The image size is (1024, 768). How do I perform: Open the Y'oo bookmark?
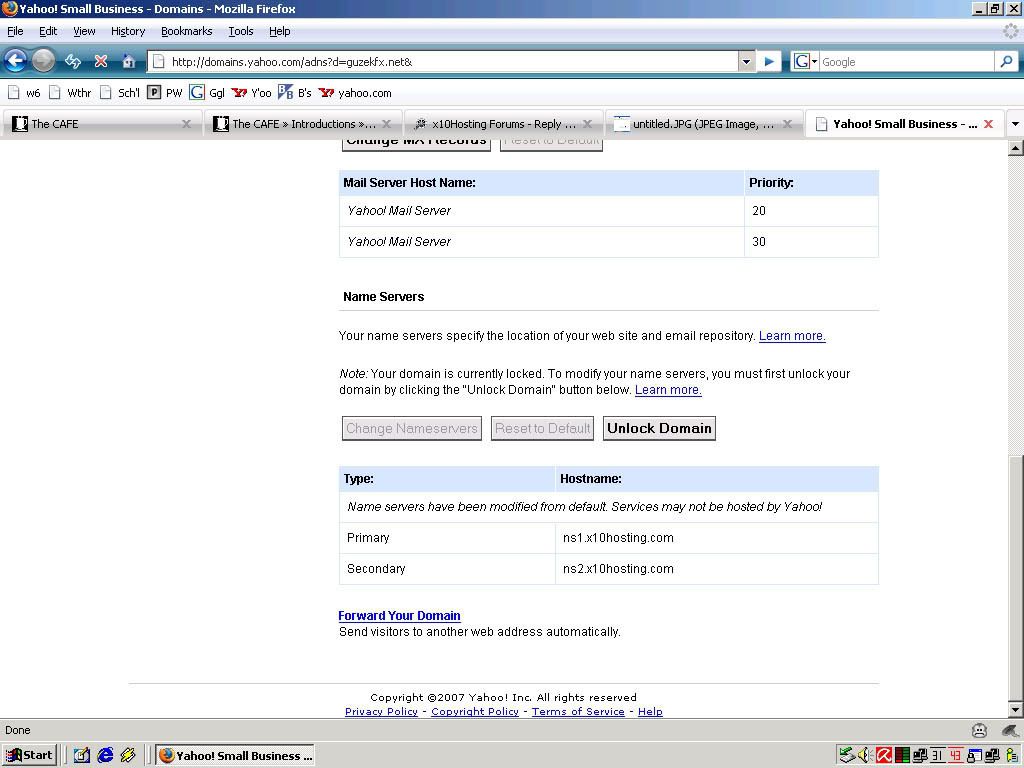click(251, 93)
